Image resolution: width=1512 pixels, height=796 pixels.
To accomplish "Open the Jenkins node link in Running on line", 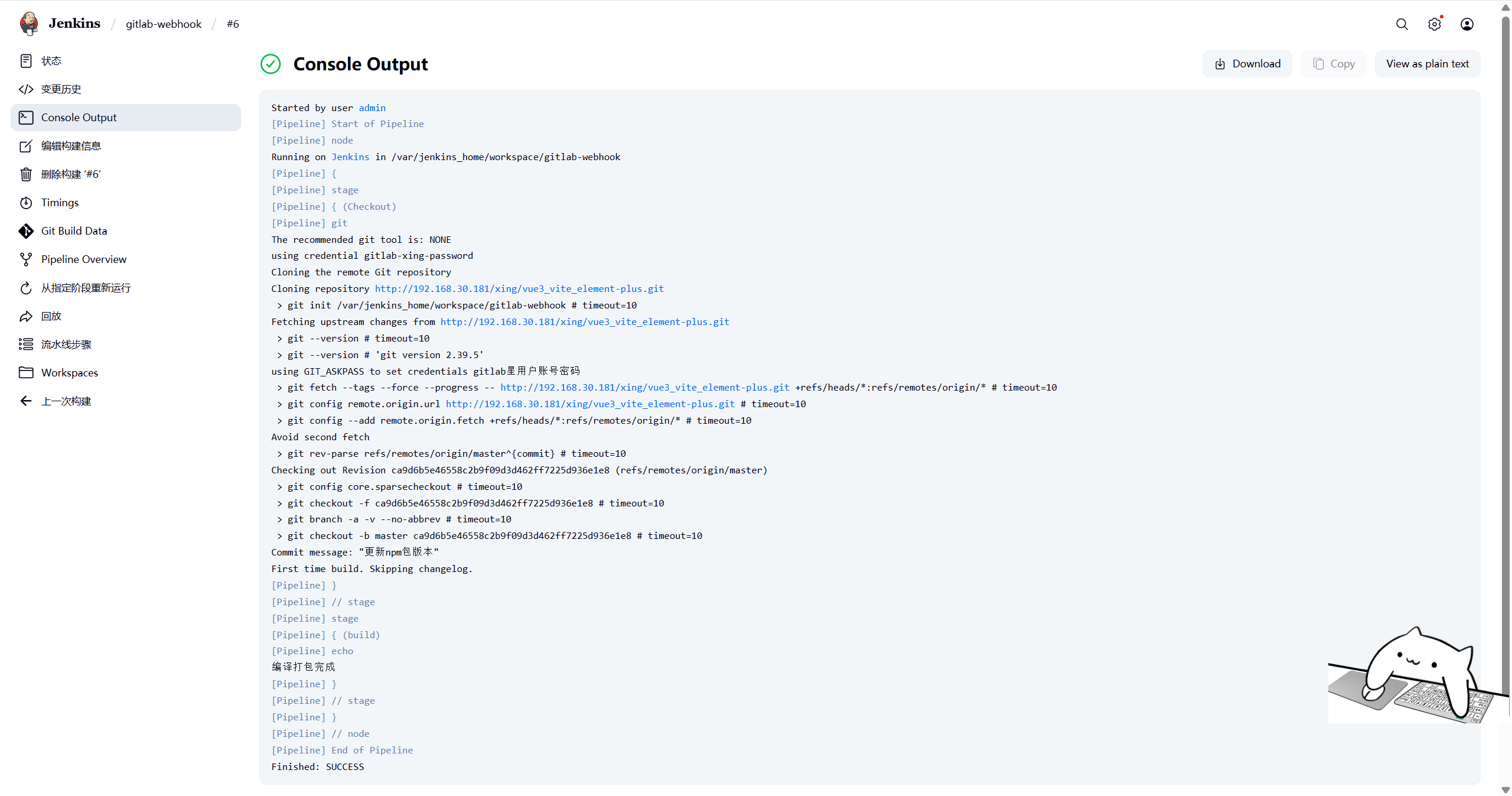I will 350,157.
